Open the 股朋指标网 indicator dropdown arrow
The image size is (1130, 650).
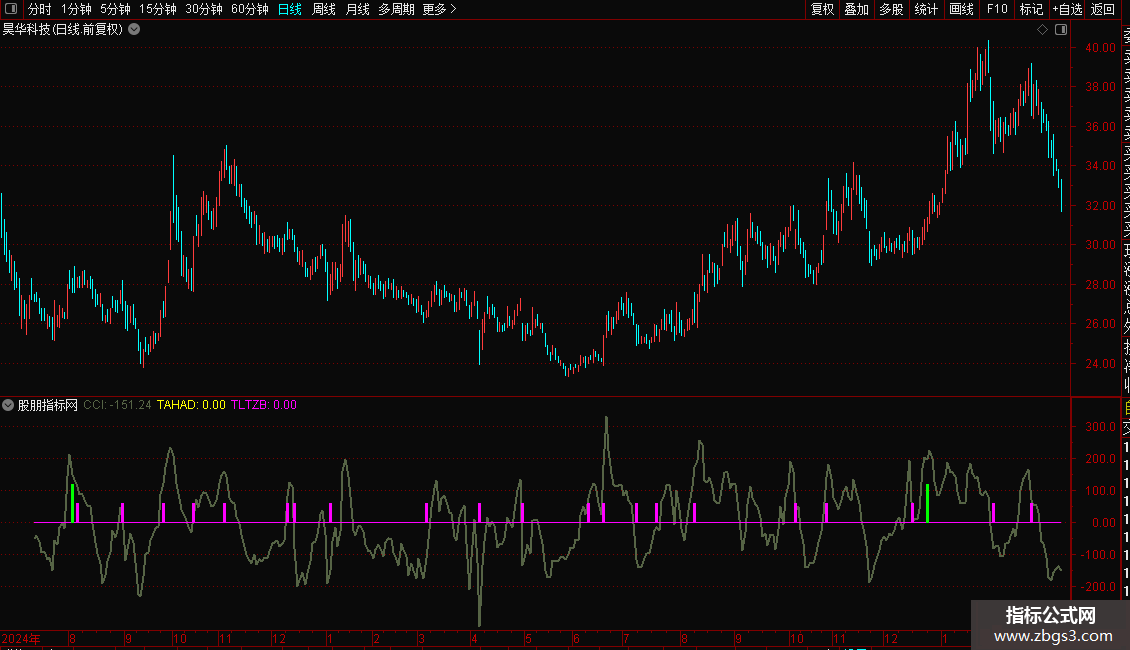pyautogui.click(x=8, y=405)
